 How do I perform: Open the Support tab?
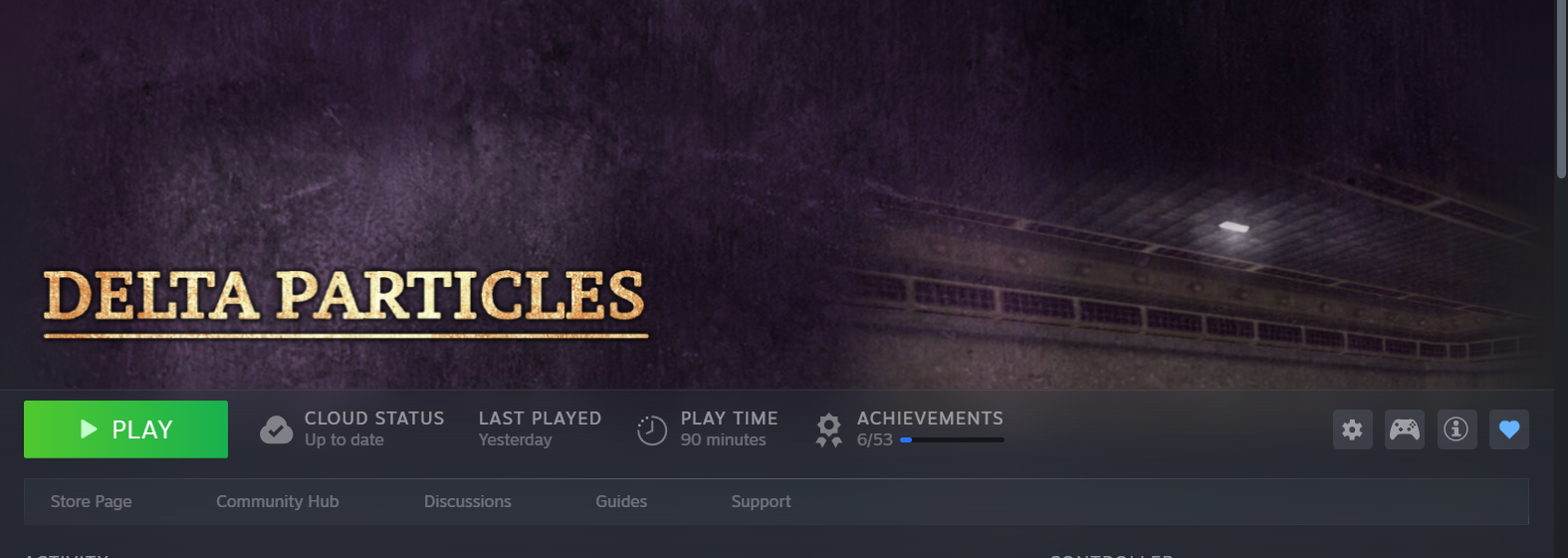[762, 501]
